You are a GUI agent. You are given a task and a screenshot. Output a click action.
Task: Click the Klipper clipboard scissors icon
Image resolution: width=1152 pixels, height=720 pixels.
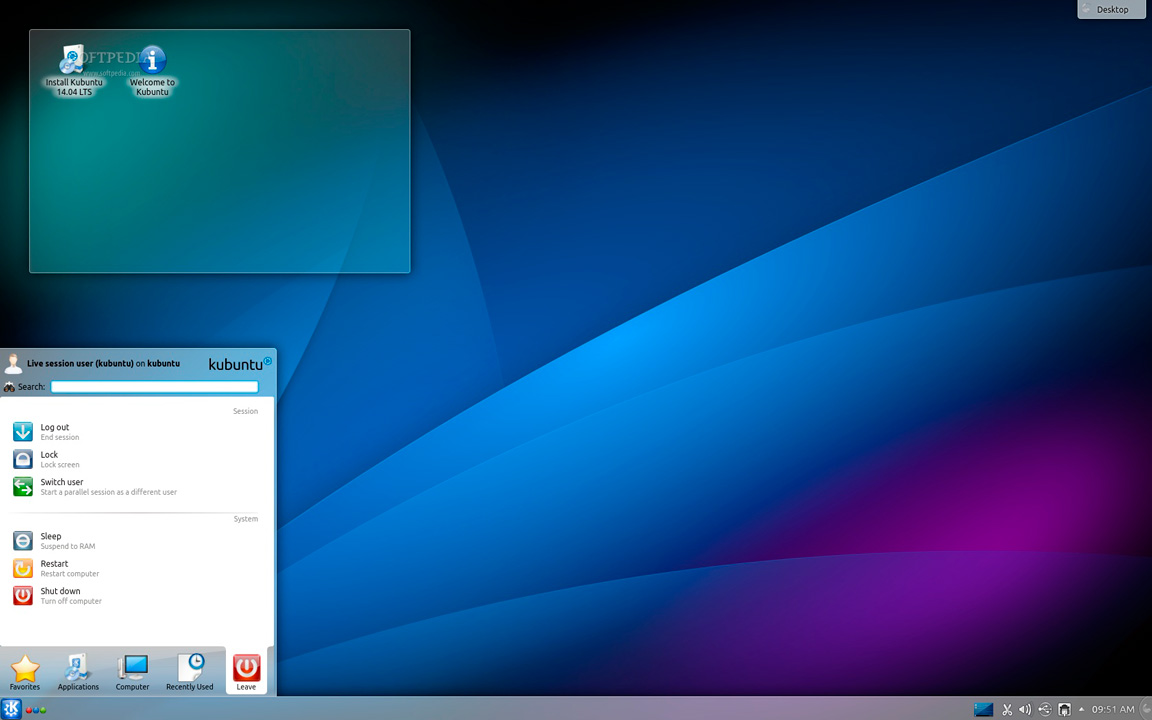1007,710
